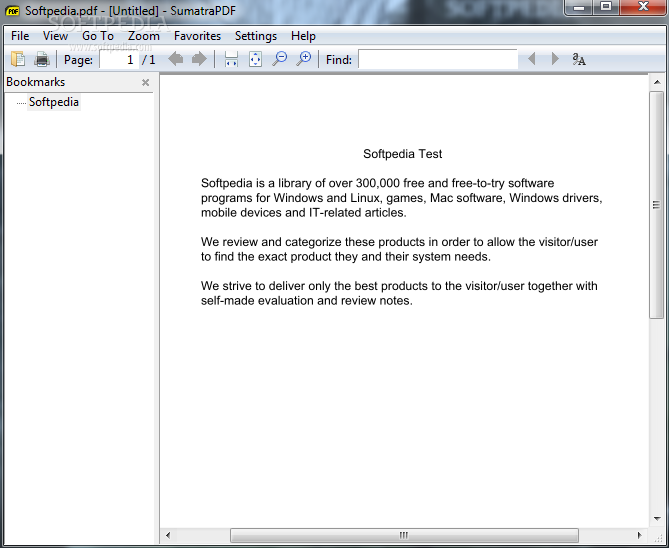Image resolution: width=669 pixels, height=548 pixels.
Task: Open the View menu
Action: tap(55, 36)
